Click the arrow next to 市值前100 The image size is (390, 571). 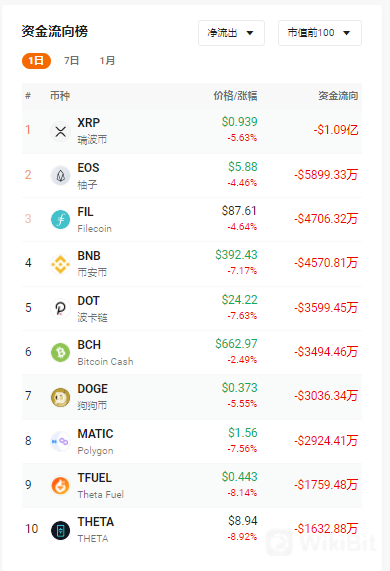347,33
